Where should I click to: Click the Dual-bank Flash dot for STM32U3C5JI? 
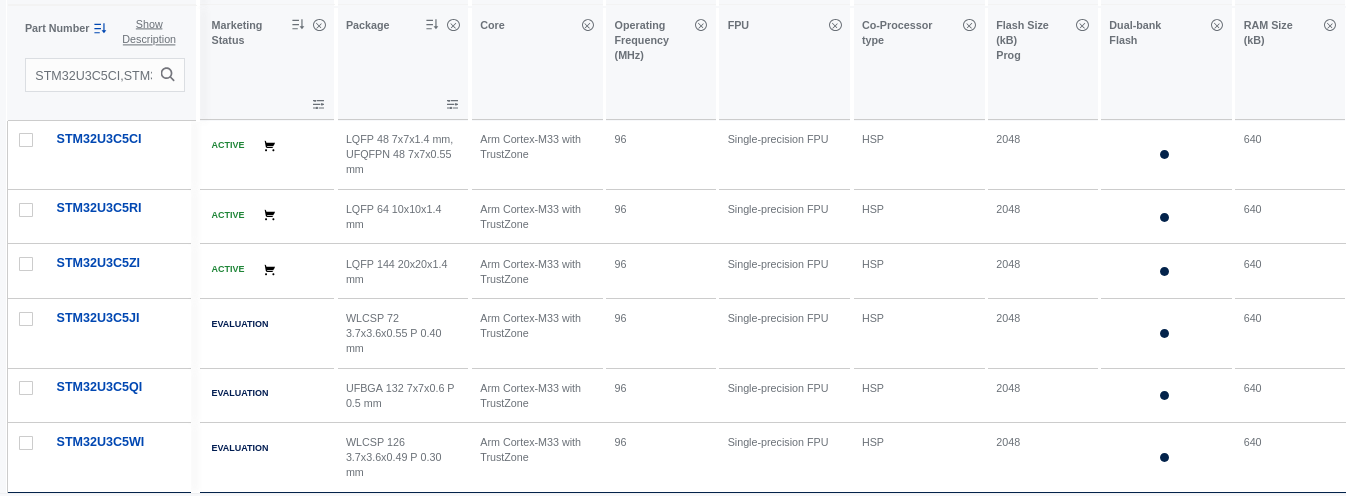pos(1164,333)
